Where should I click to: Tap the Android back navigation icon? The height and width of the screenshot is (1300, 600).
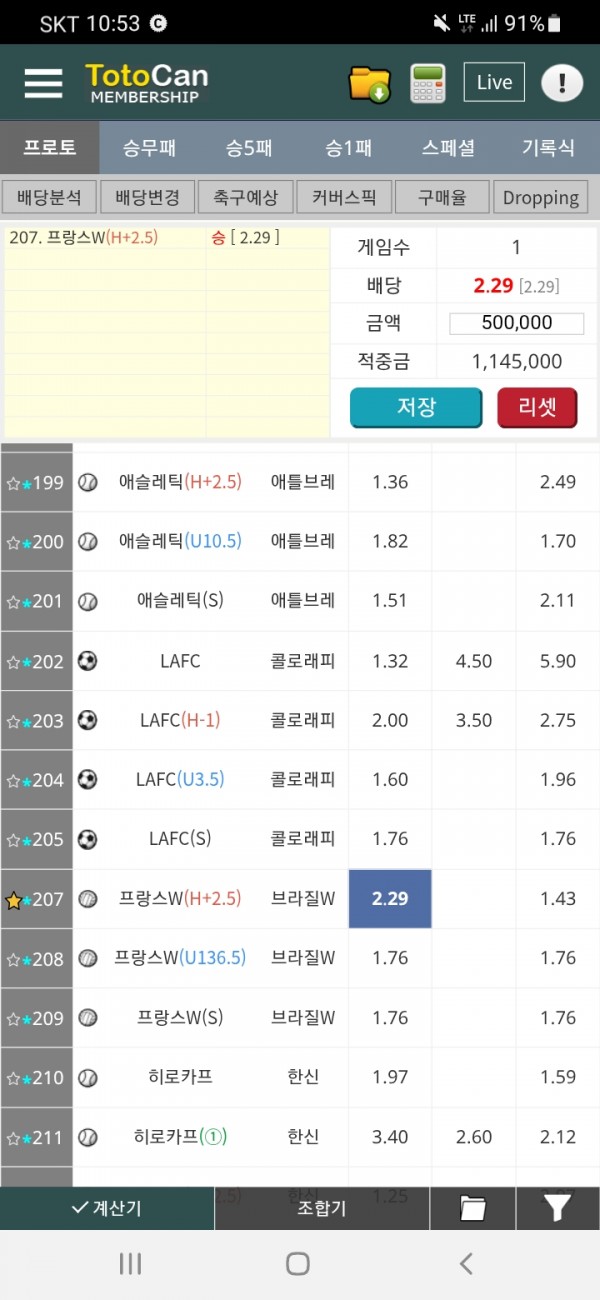tap(466, 1263)
